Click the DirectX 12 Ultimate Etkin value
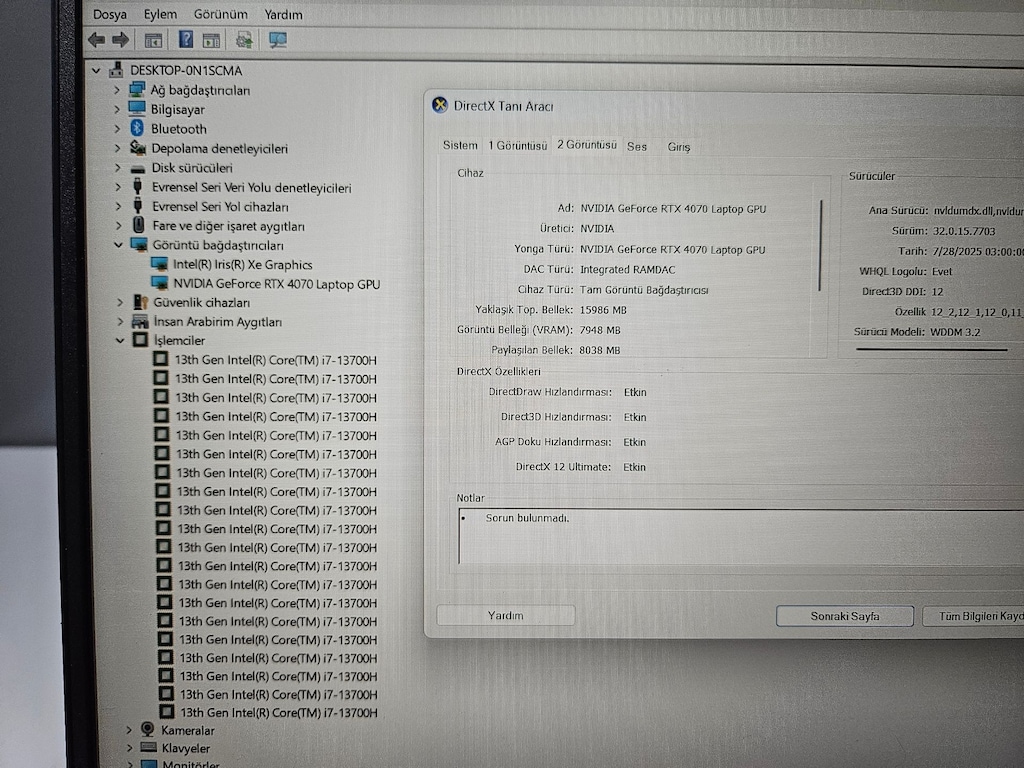This screenshot has height=768, width=1024. click(x=634, y=467)
